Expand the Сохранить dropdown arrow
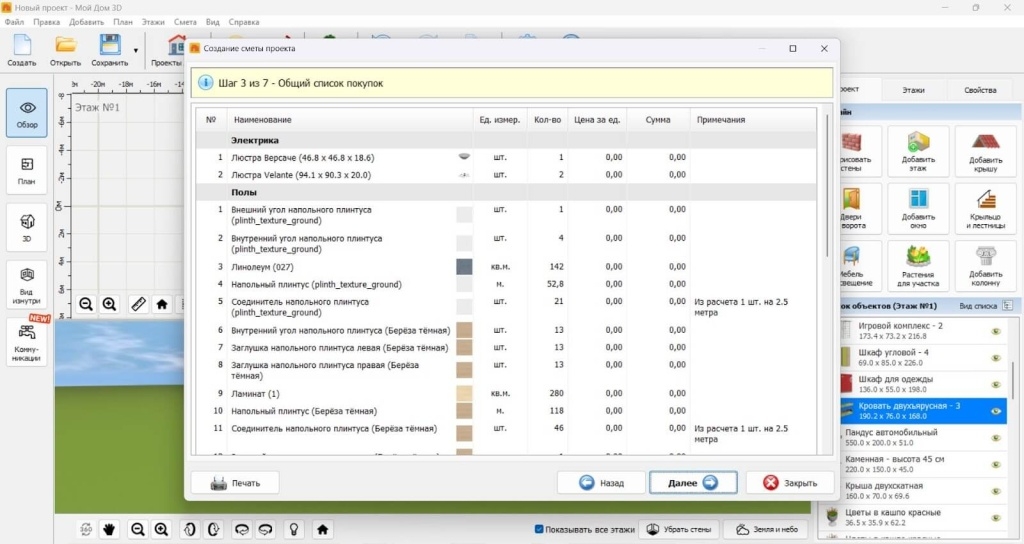This screenshot has height=544, width=1024. tap(136, 49)
